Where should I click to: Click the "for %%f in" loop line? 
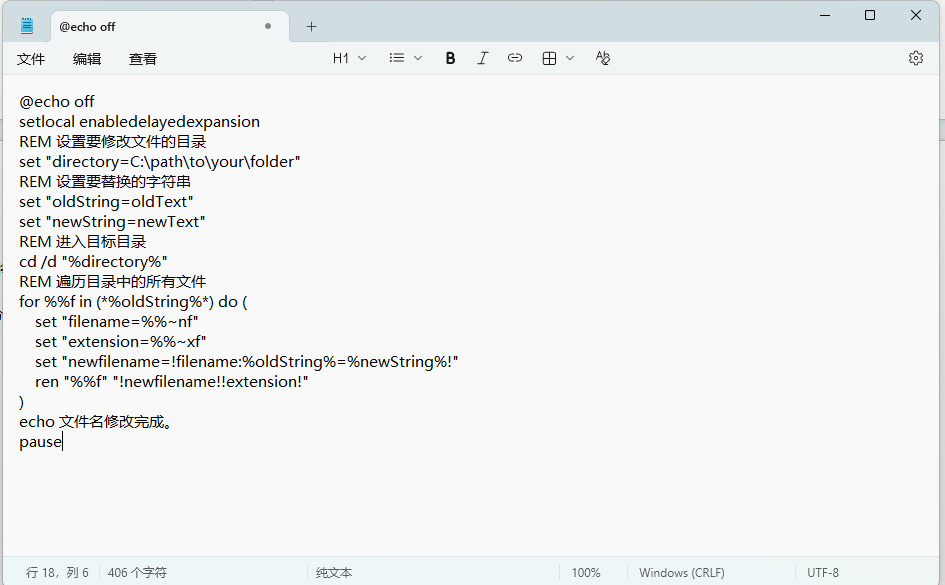[133, 302]
